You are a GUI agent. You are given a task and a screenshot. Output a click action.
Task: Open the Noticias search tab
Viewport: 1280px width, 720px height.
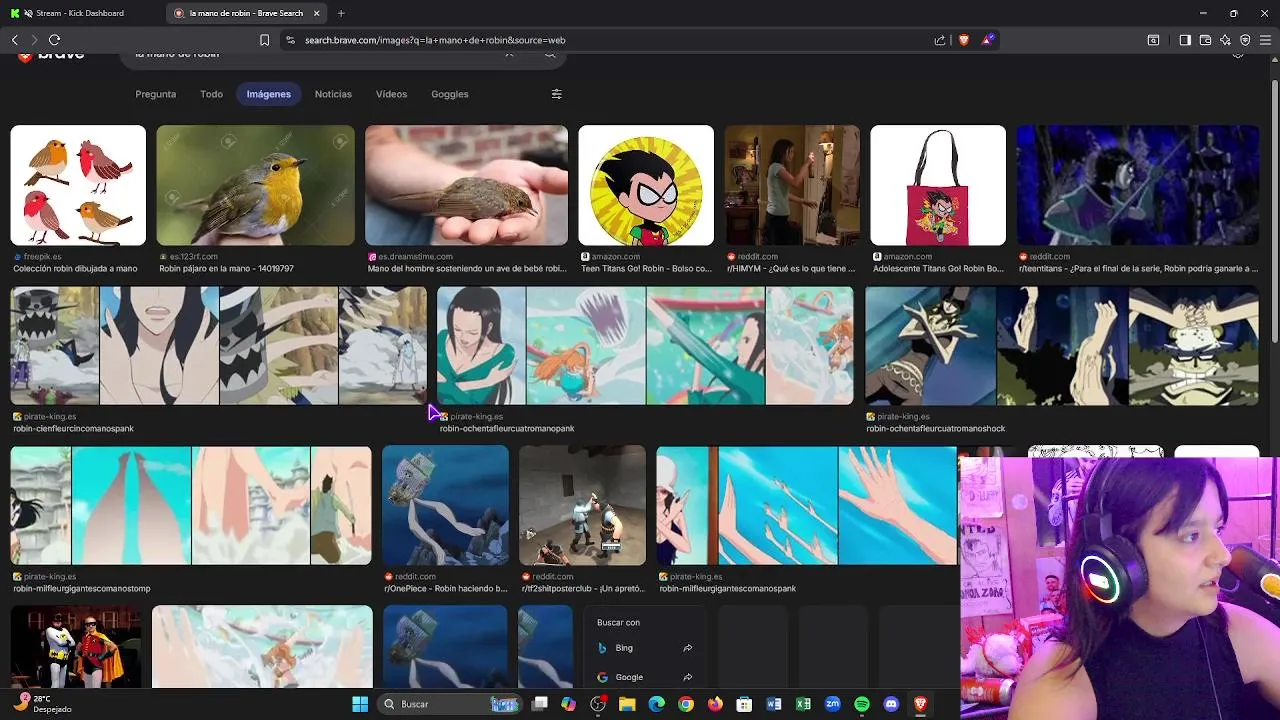click(x=333, y=94)
